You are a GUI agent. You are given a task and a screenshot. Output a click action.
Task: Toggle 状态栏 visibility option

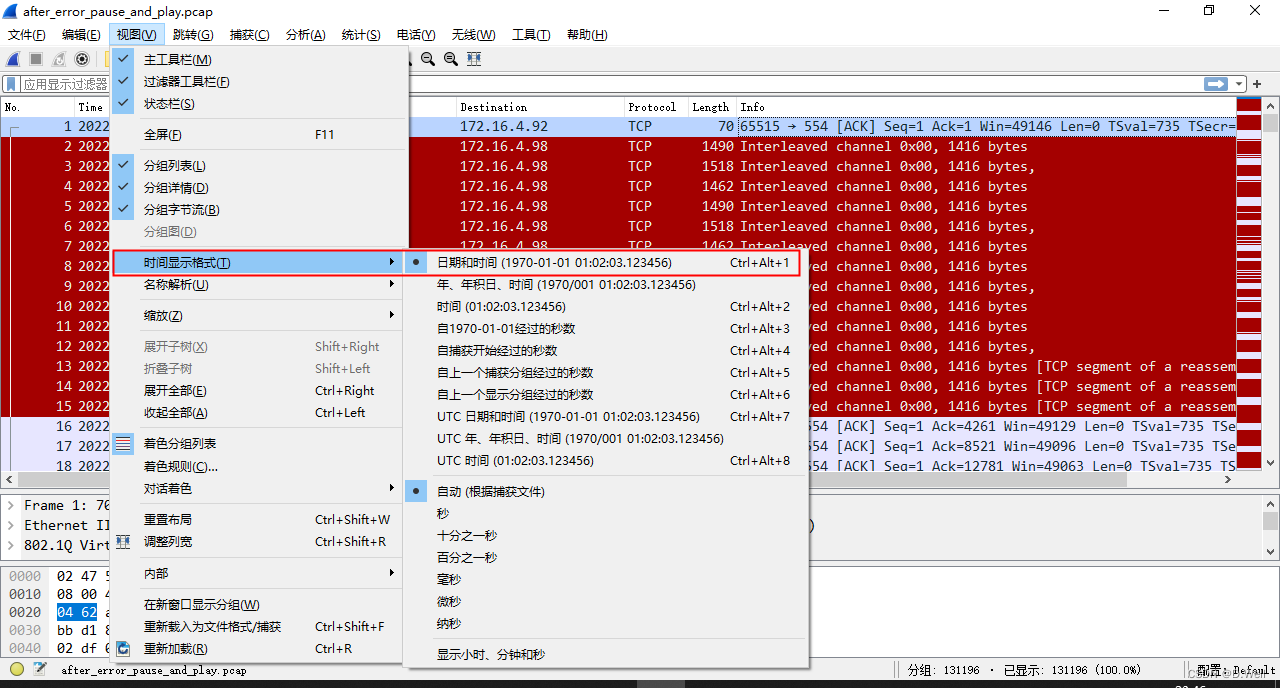[188, 104]
